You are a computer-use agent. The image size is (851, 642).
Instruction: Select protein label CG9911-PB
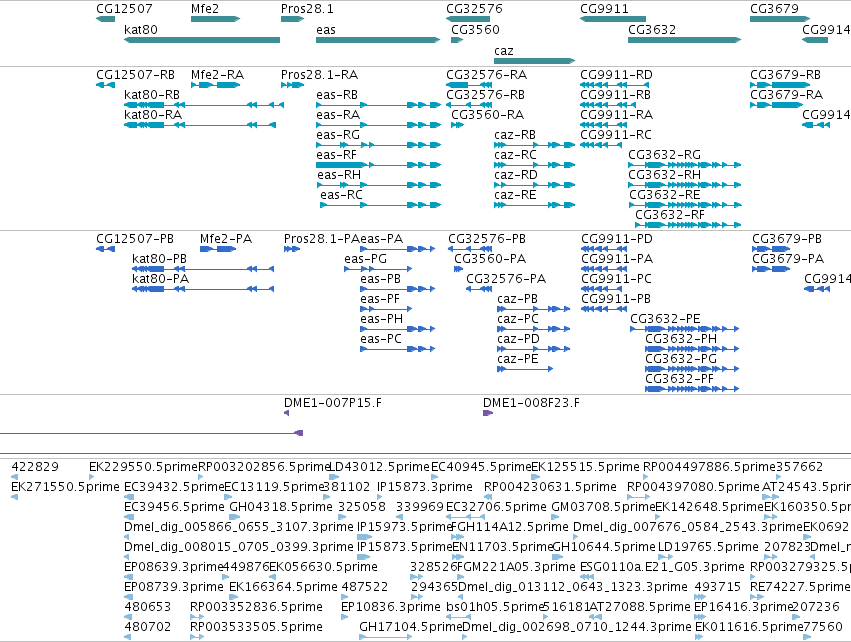pos(616,299)
